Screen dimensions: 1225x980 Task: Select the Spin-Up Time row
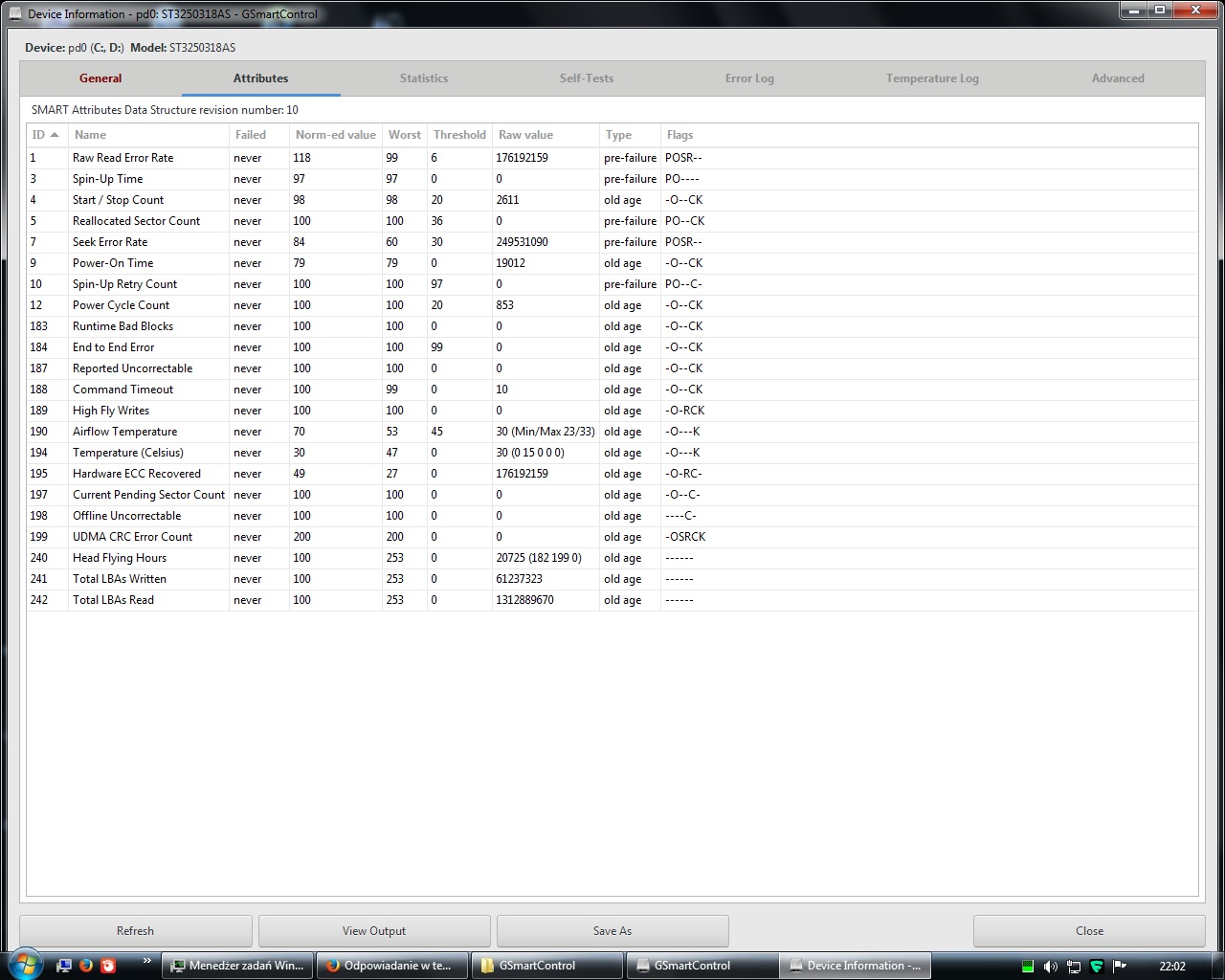click(x=612, y=179)
